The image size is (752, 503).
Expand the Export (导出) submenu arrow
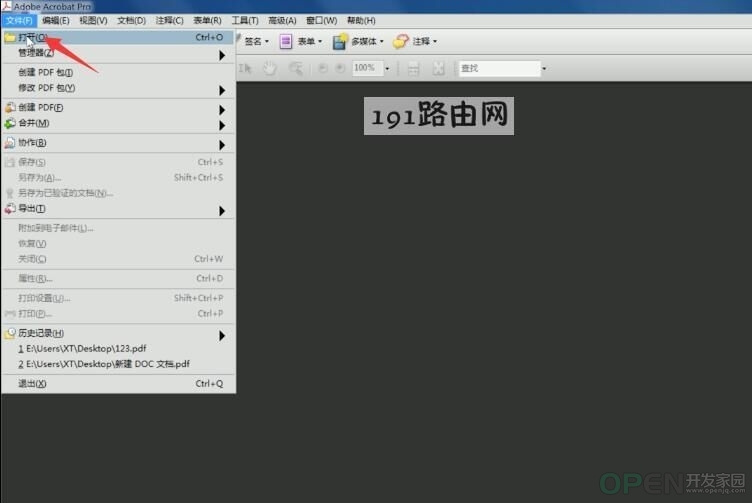coord(222,211)
